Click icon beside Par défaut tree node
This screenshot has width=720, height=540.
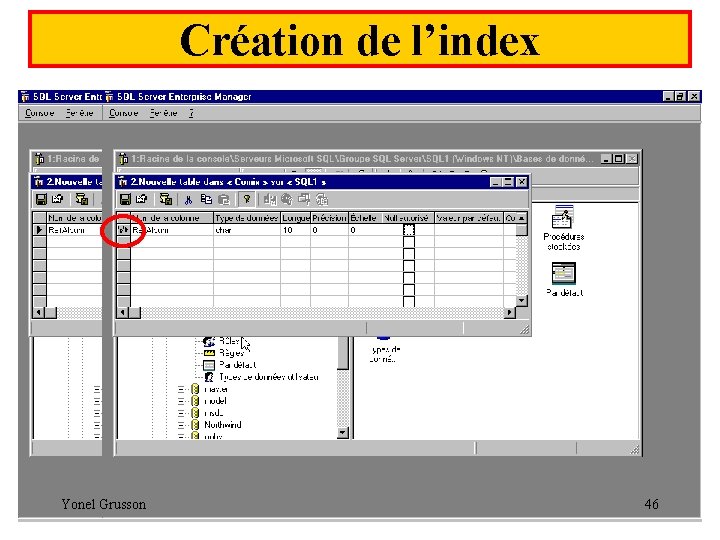coord(209,365)
